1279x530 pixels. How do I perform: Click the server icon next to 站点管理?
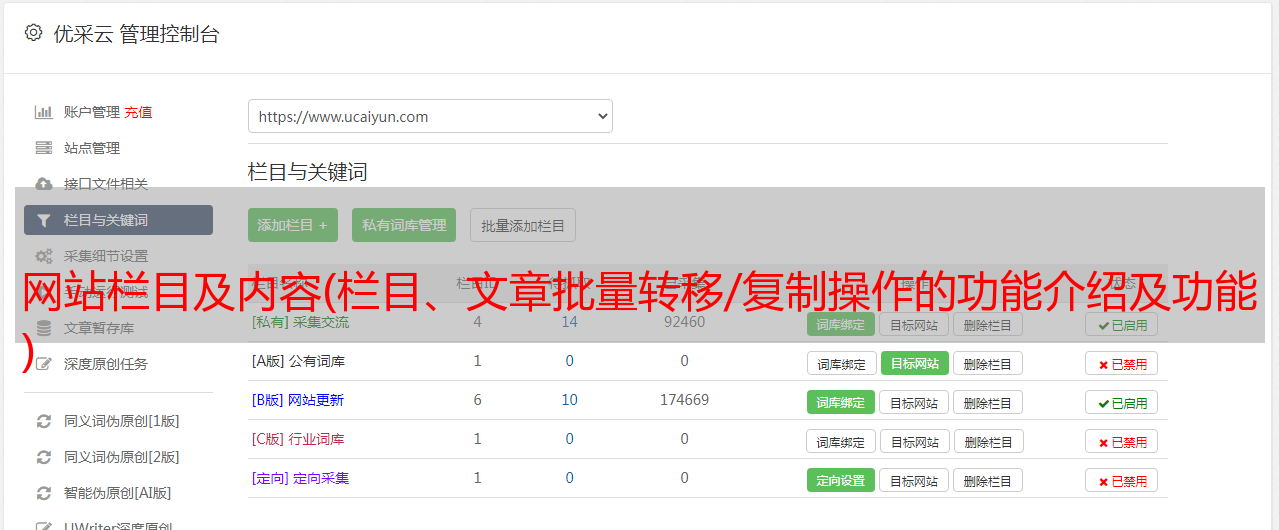pos(44,148)
